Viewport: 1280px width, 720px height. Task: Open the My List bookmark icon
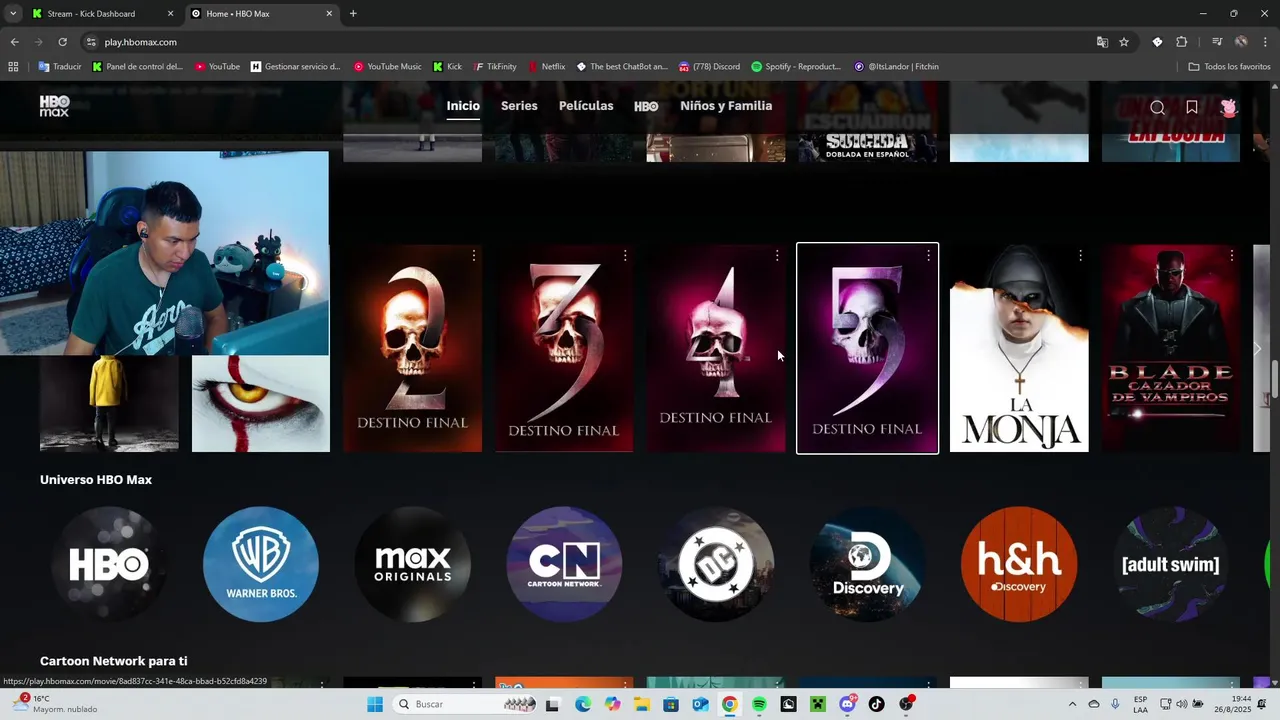1192,107
